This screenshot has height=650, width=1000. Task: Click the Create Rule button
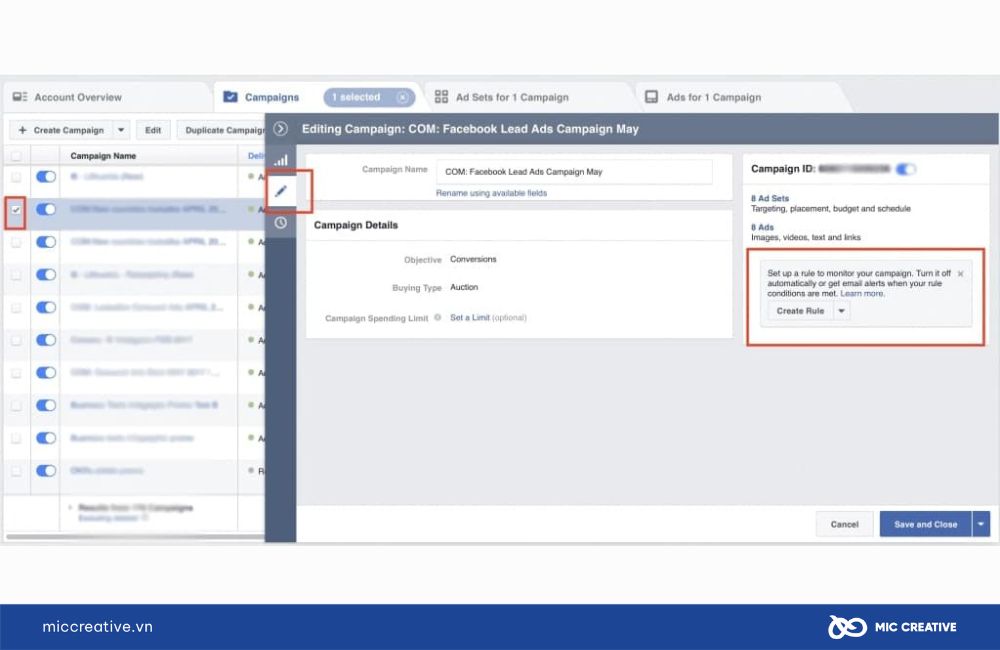click(800, 311)
